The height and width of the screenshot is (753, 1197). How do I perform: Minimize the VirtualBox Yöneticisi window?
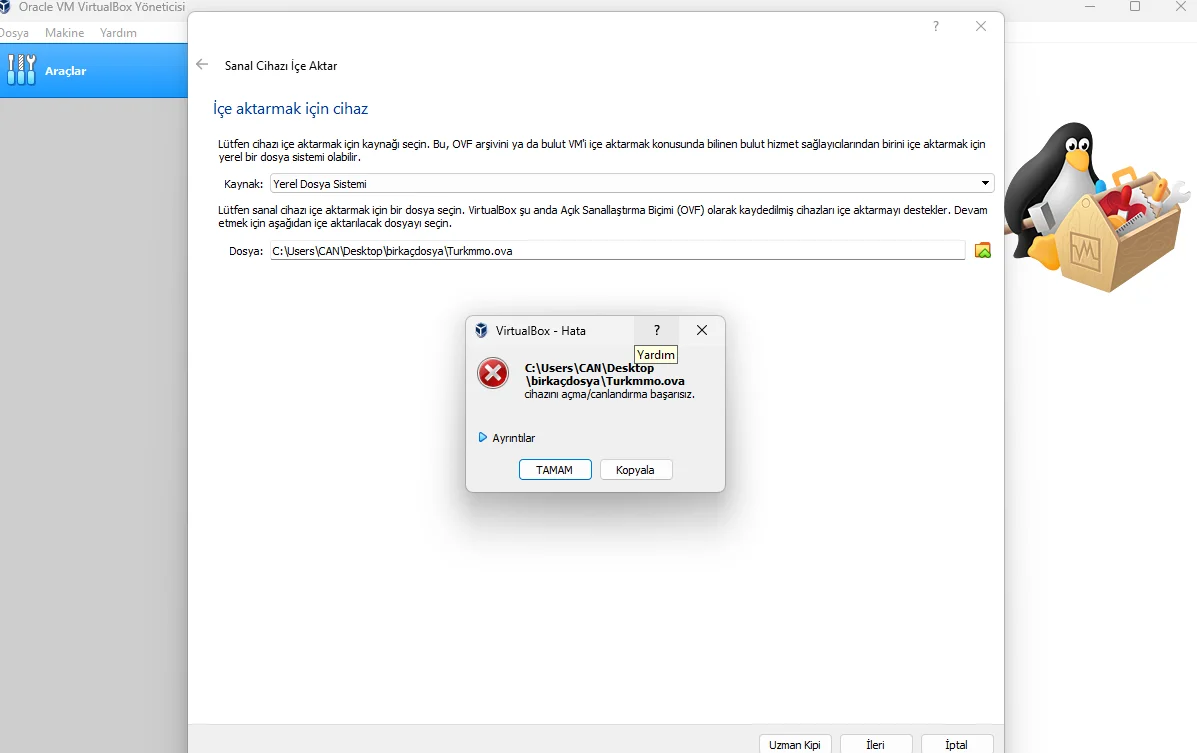(1090, 7)
